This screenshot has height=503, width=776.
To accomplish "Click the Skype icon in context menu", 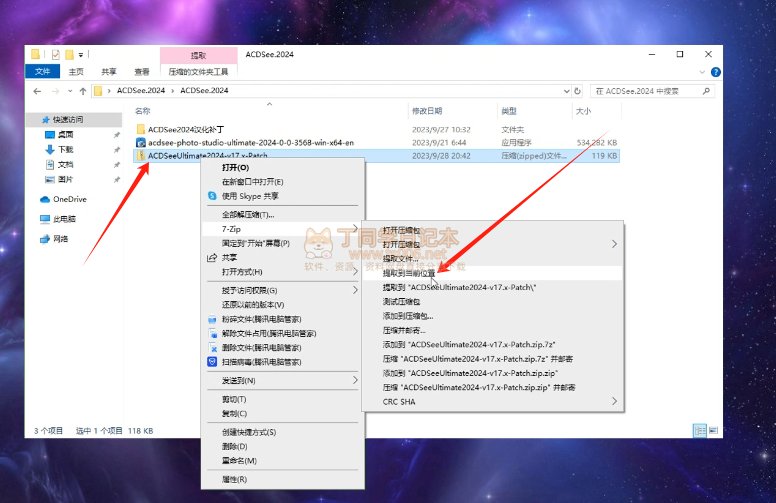I will coord(212,196).
